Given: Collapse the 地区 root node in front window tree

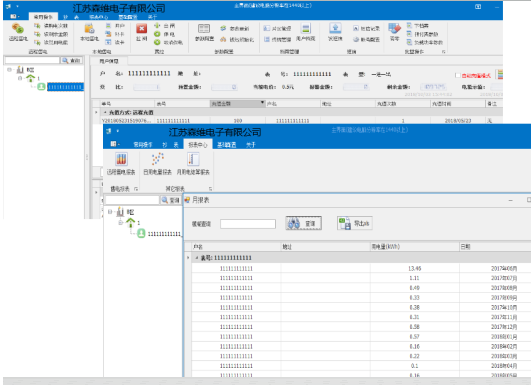Looking at the screenshot, I should 110,212.
